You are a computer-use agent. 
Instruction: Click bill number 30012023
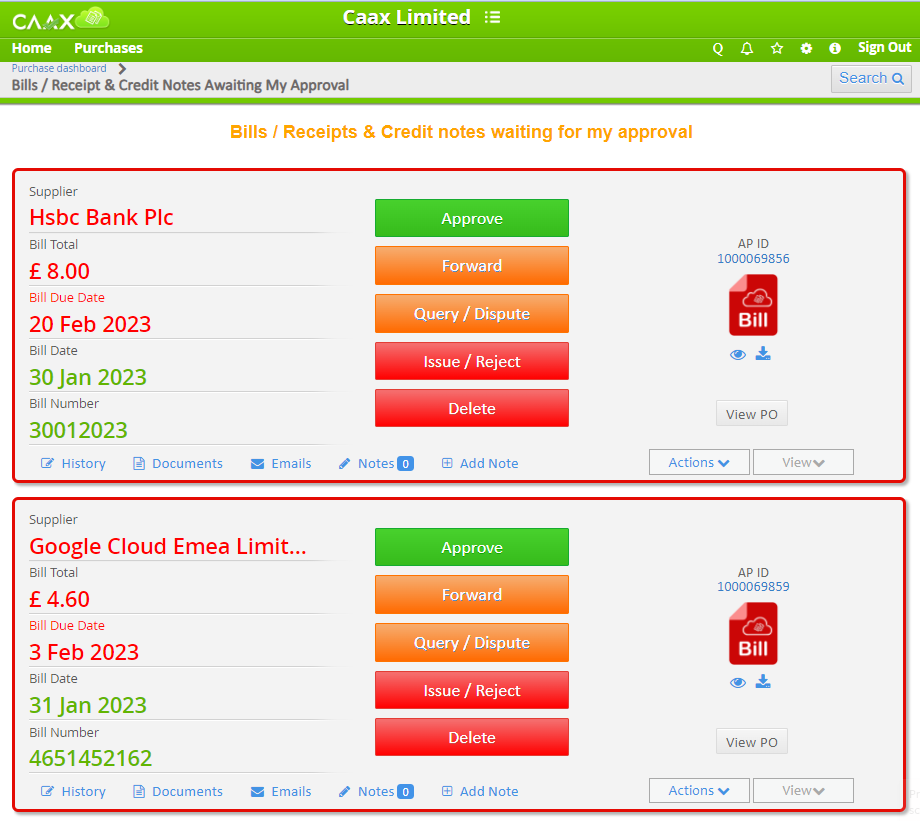[79, 430]
